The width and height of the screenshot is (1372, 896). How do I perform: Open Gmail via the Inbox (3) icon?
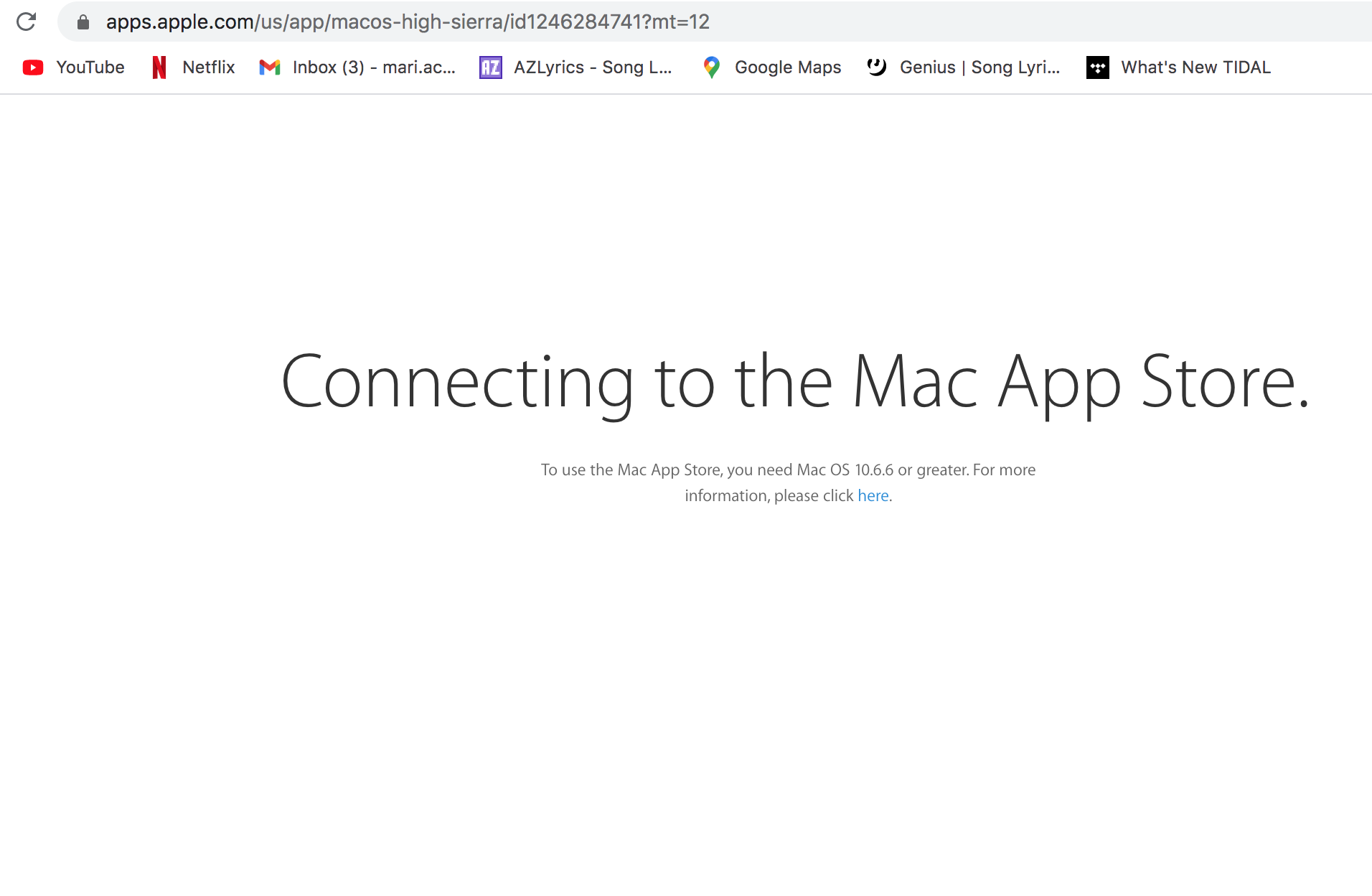pyautogui.click(x=269, y=67)
